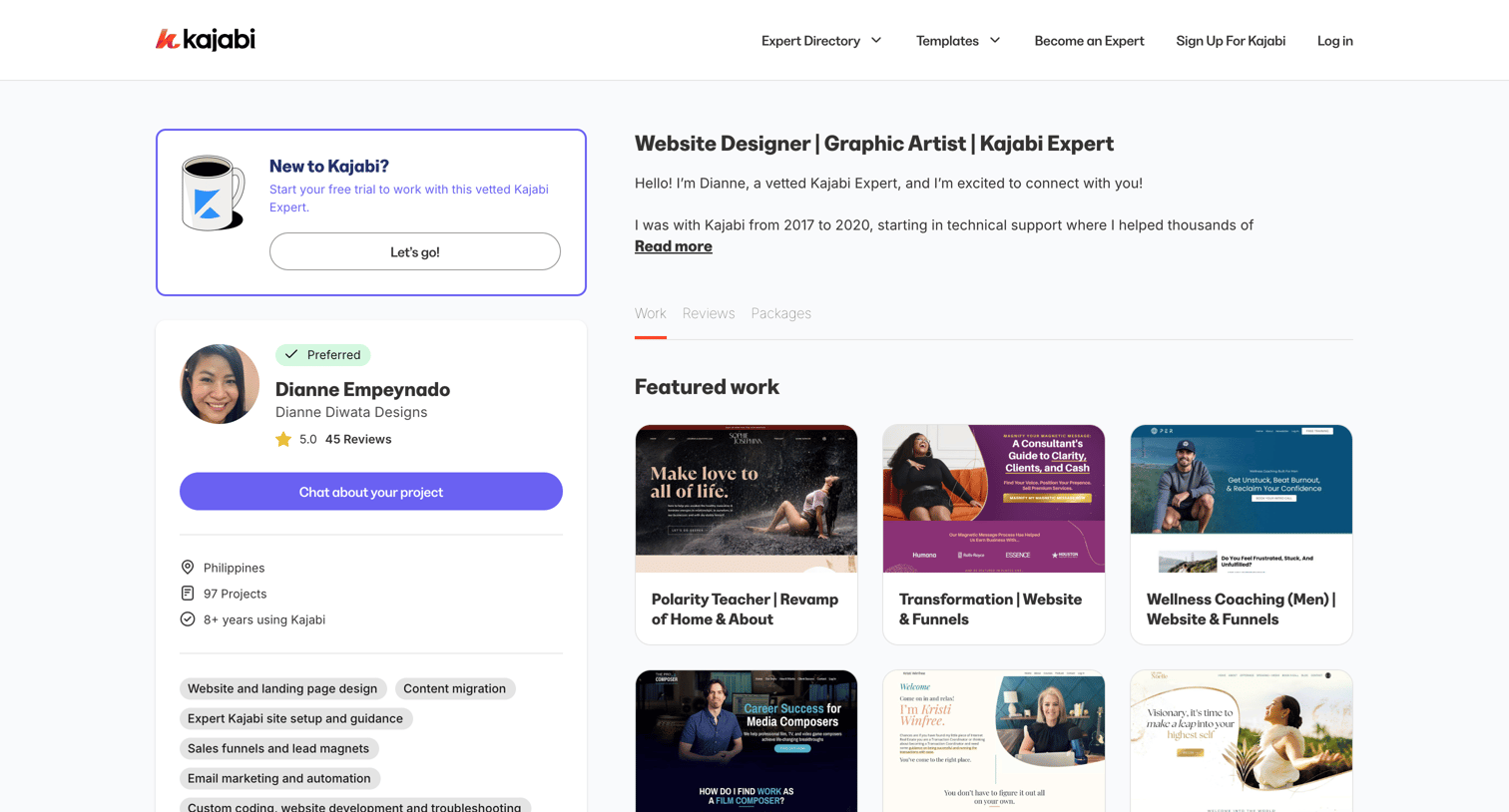The image size is (1509, 812).
Task: Open Polarity Teacher project thumbnail
Action: (x=747, y=499)
